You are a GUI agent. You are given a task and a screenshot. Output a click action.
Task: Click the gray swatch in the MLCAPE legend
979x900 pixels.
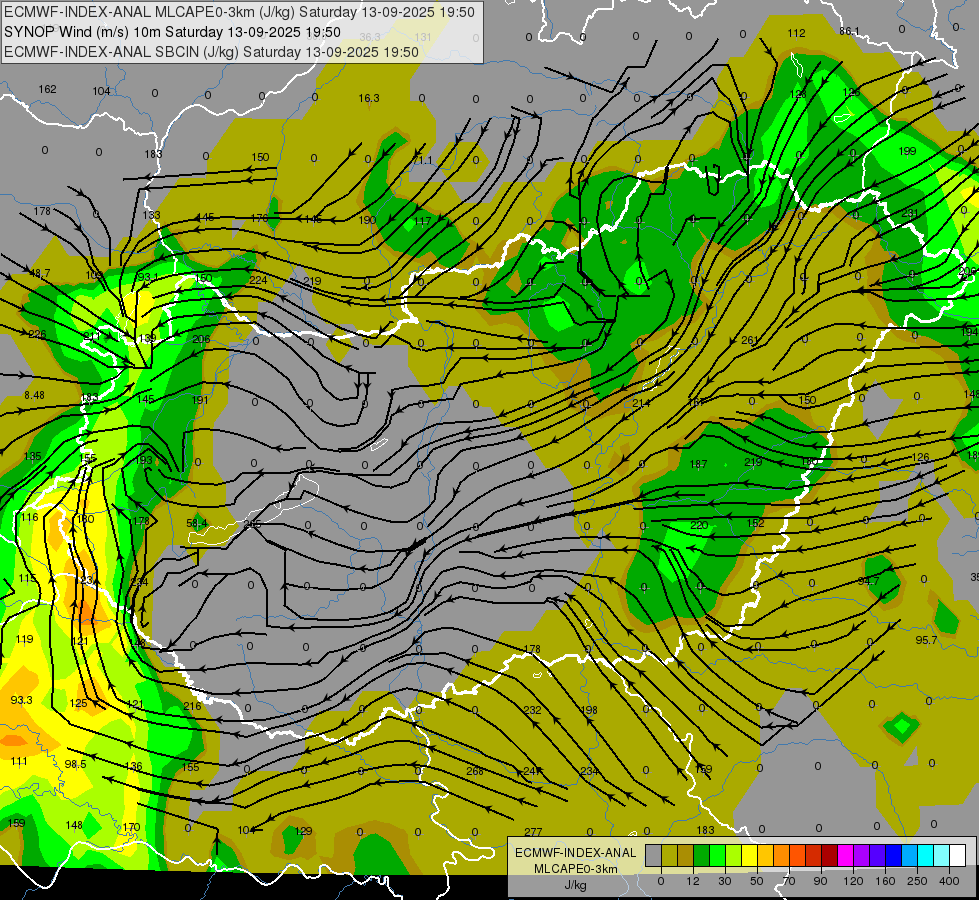[654, 855]
